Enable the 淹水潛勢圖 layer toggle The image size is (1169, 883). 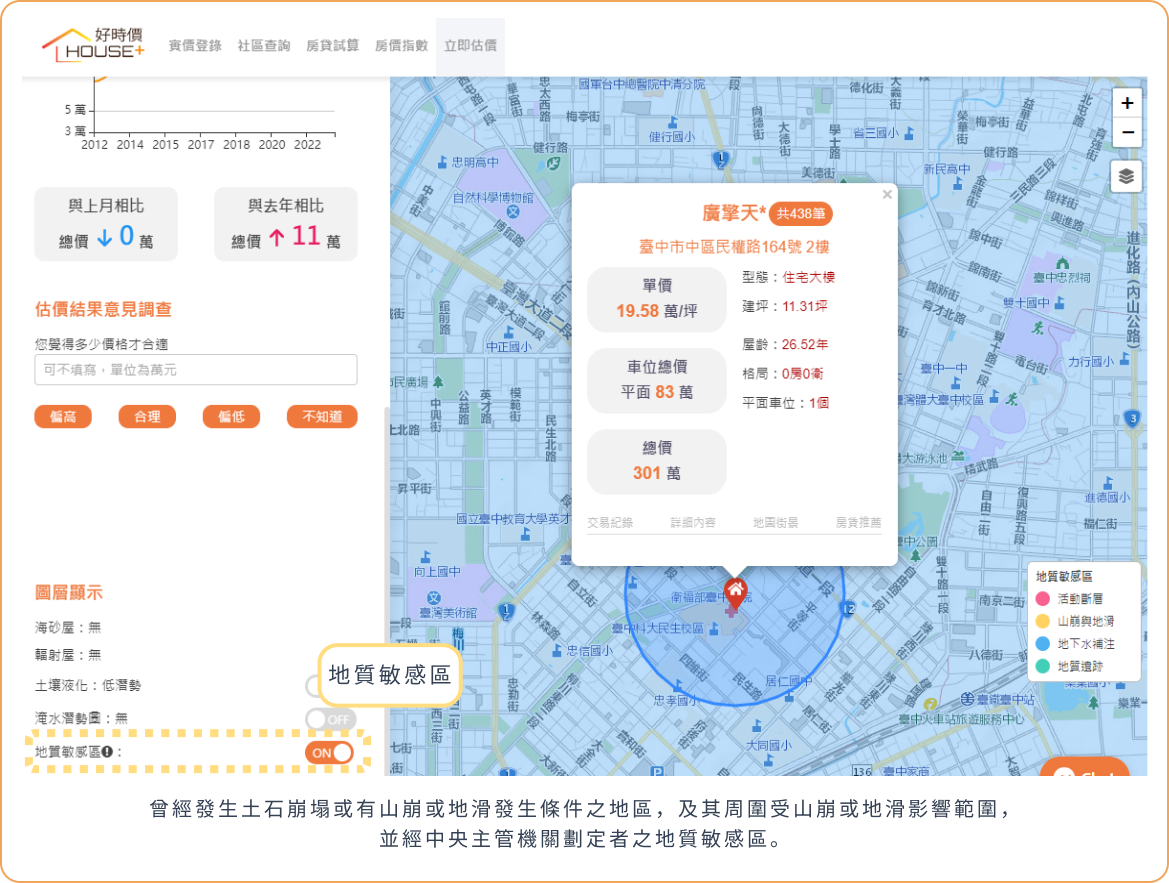click(331, 719)
